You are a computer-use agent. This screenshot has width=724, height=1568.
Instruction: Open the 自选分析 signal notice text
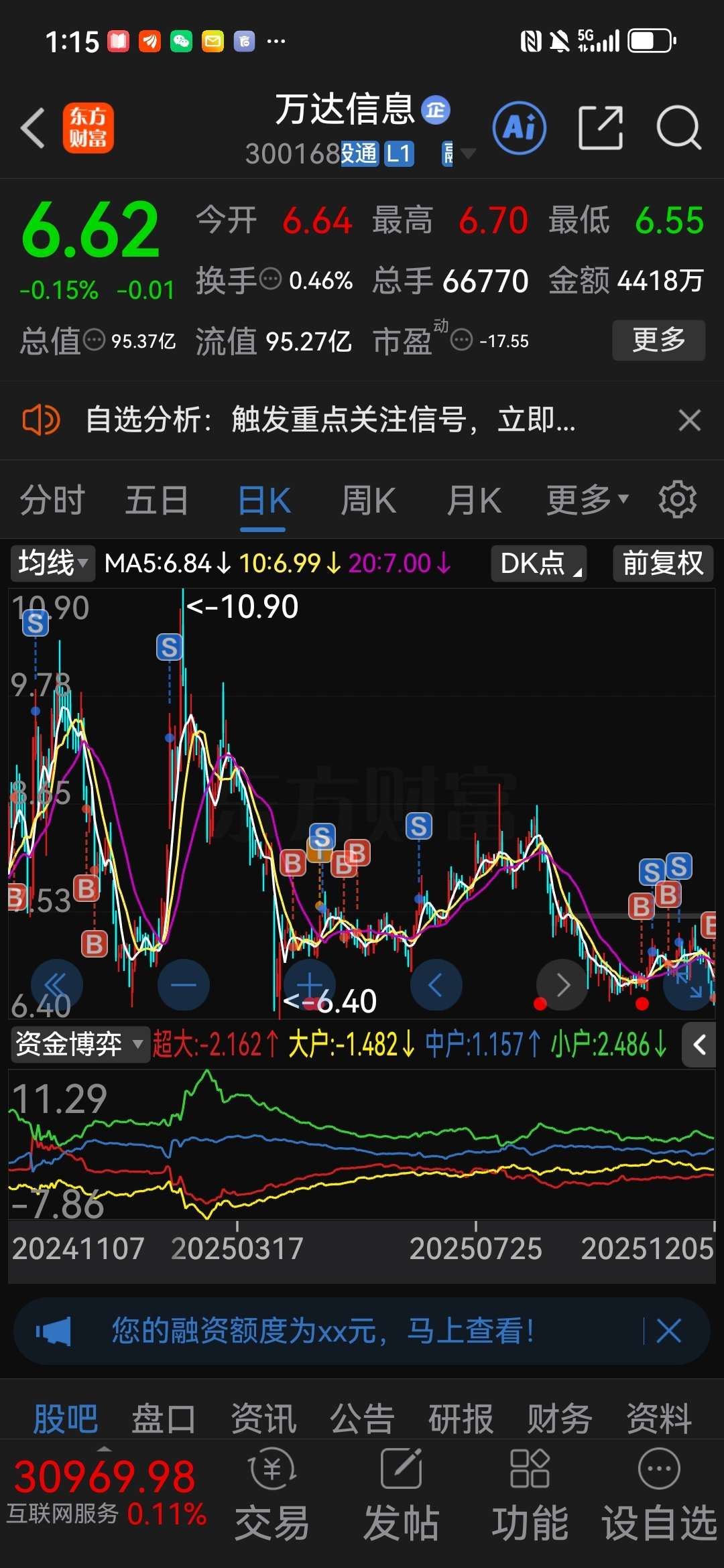pos(330,420)
